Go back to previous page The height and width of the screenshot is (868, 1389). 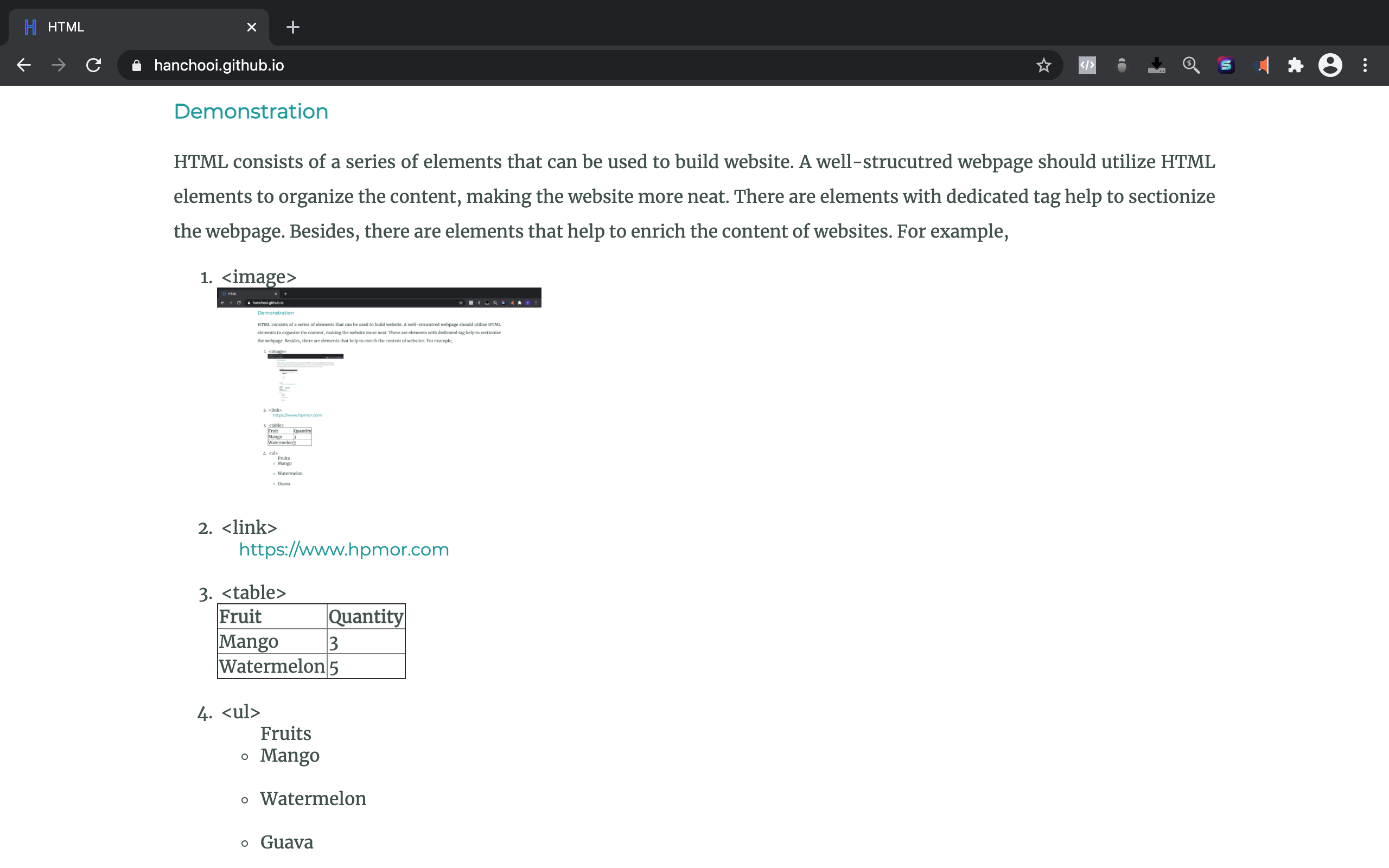click(23, 66)
